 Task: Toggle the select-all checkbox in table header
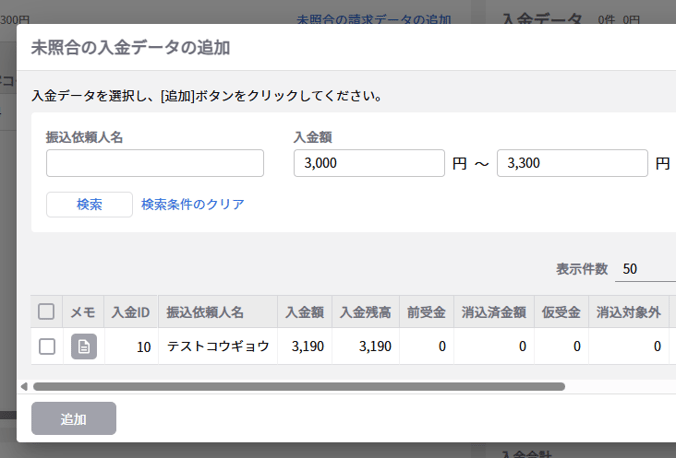click(x=46, y=312)
